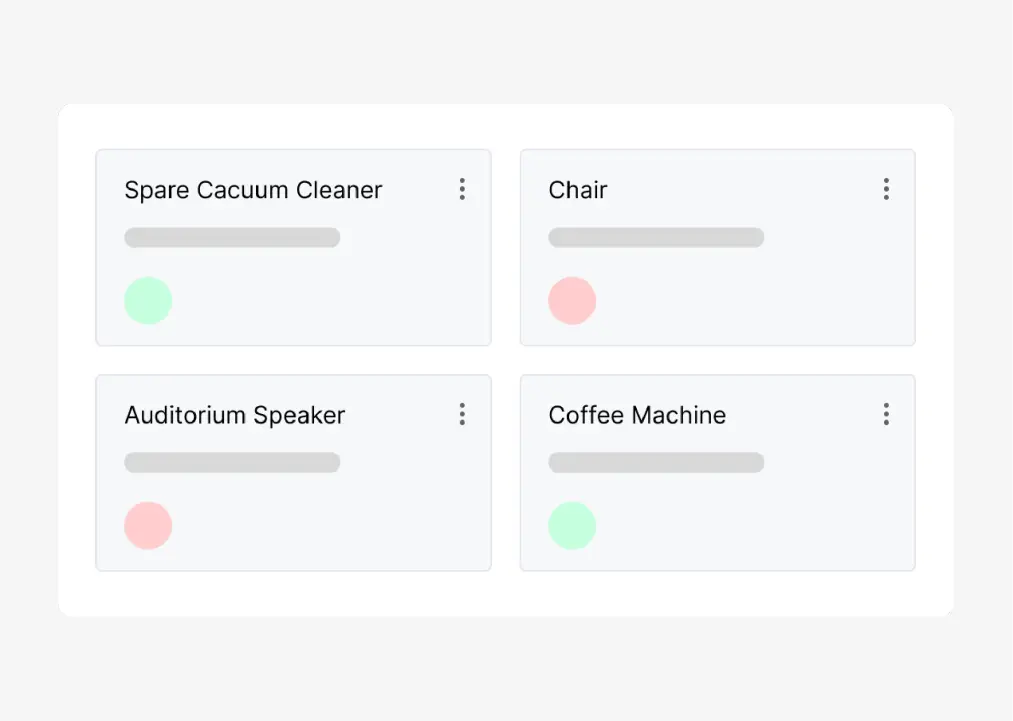Select the green status circle under Coffee Machine
Screen dimensions: 1013x721
pos(572,526)
